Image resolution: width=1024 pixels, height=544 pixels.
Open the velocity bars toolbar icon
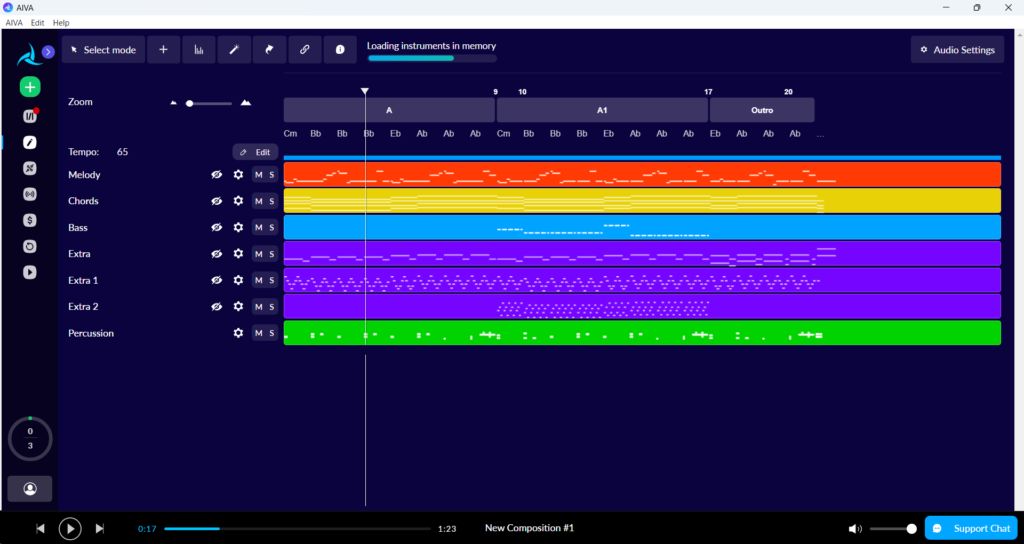coord(199,50)
